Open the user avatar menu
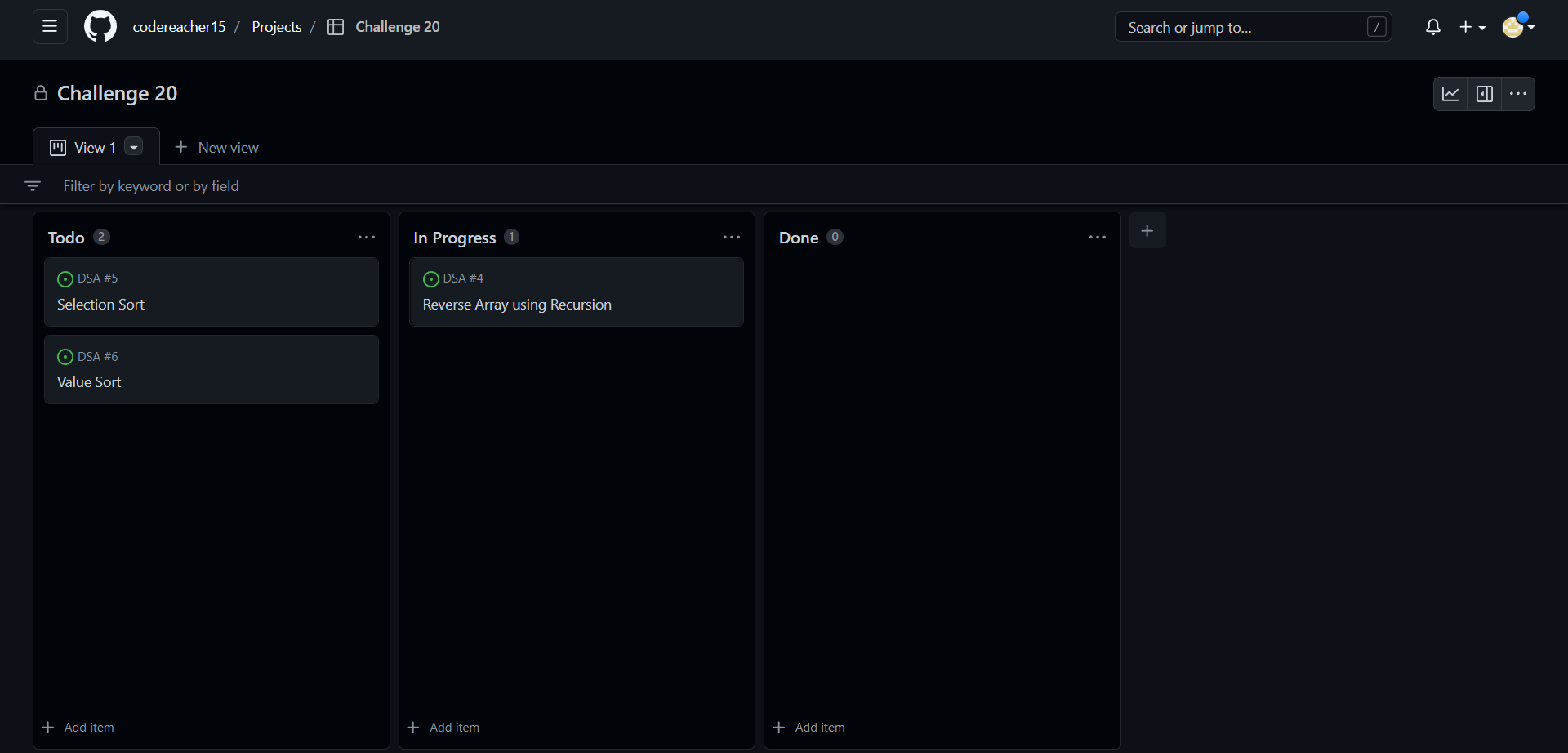The height and width of the screenshot is (753, 1568). pyautogui.click(x=1517, y=26)
